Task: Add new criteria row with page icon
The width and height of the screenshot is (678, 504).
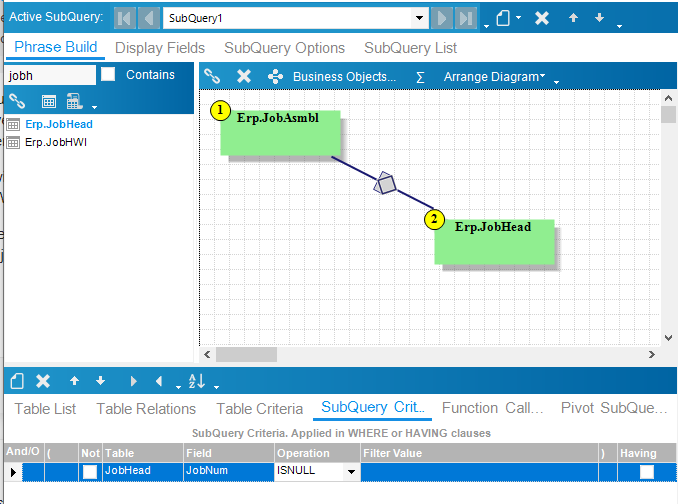Action: pyautogui.click(x=17, y=381)
